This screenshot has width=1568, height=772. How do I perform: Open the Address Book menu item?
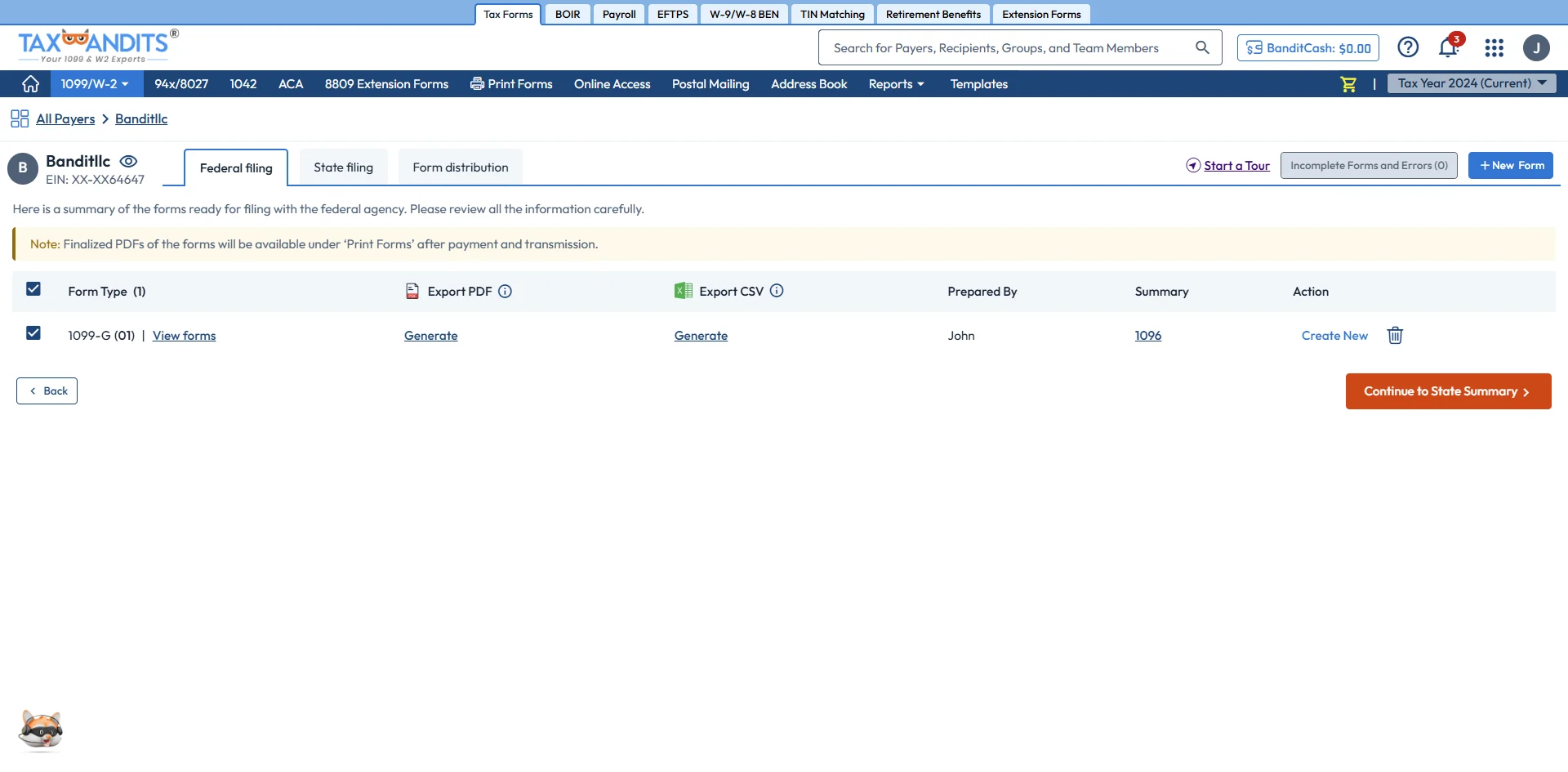[808, 83]
